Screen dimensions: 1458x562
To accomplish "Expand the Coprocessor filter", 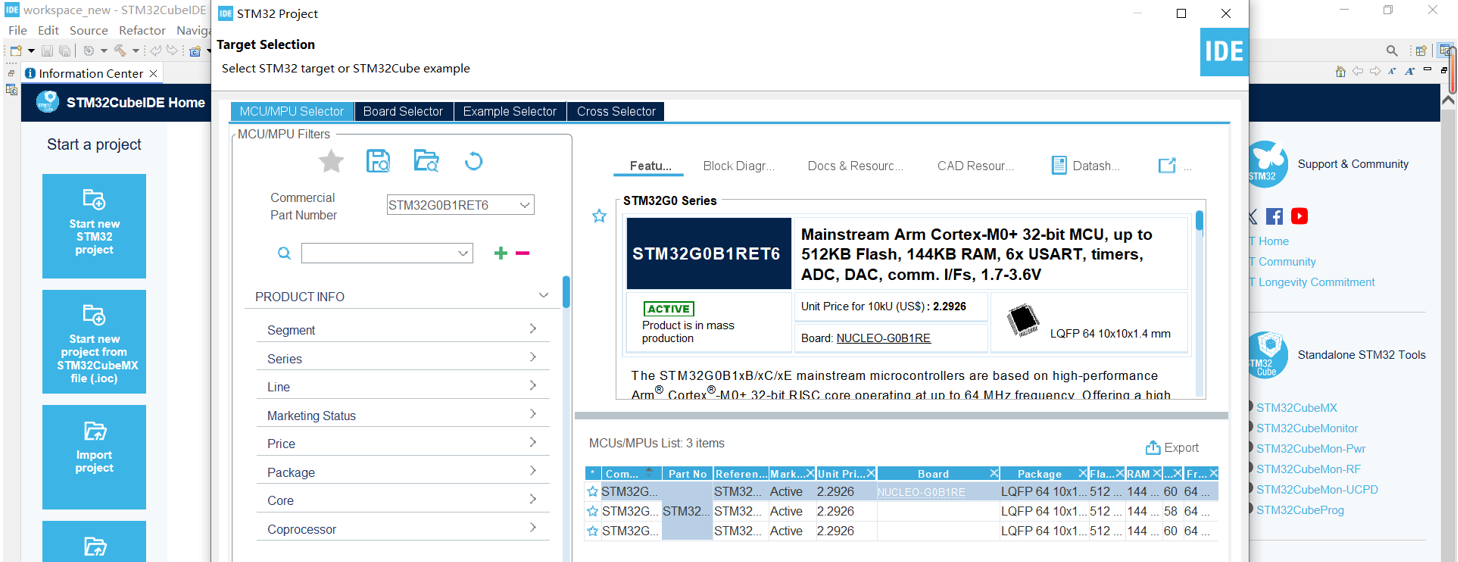I will 532,528.
